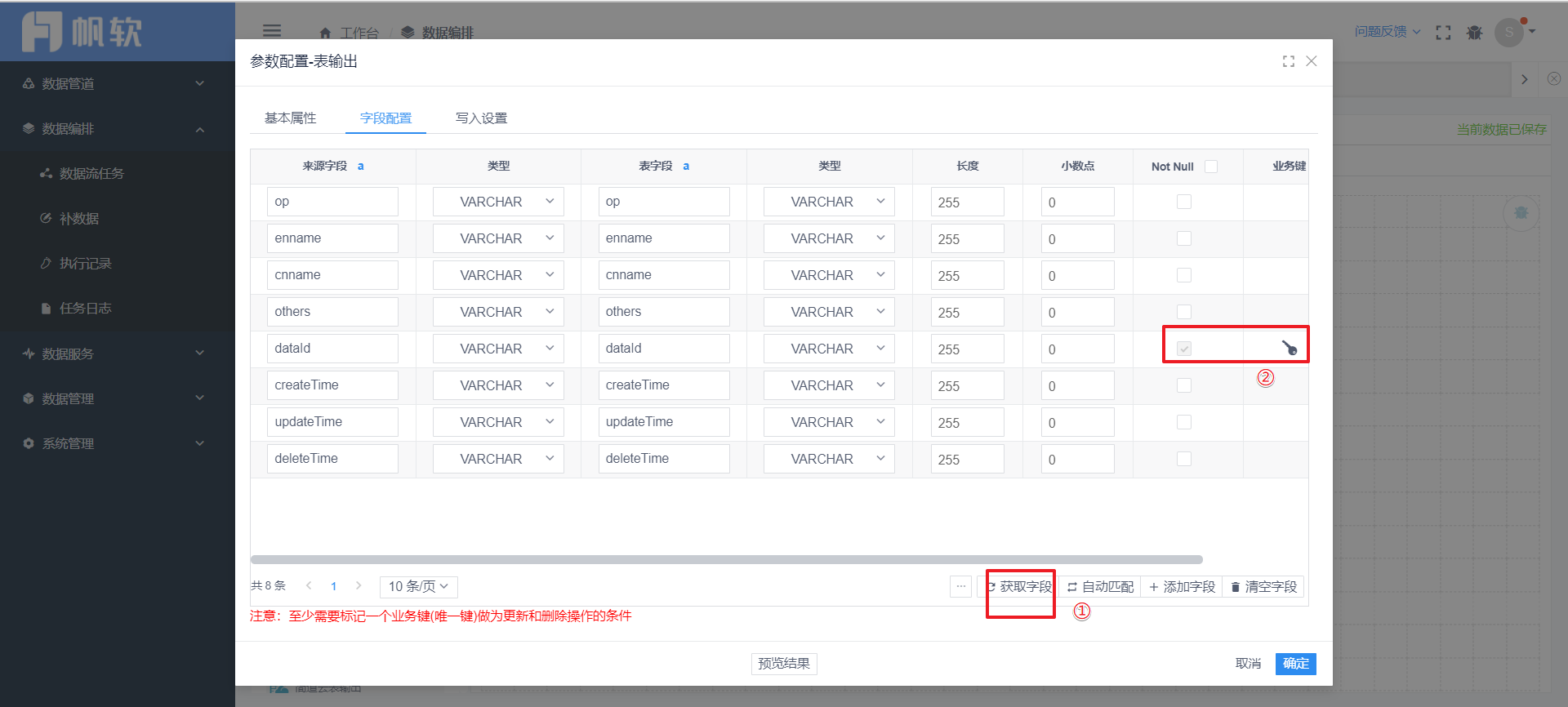
Task: Click the 获取字段 button
Action: [x=1018, y=586]
